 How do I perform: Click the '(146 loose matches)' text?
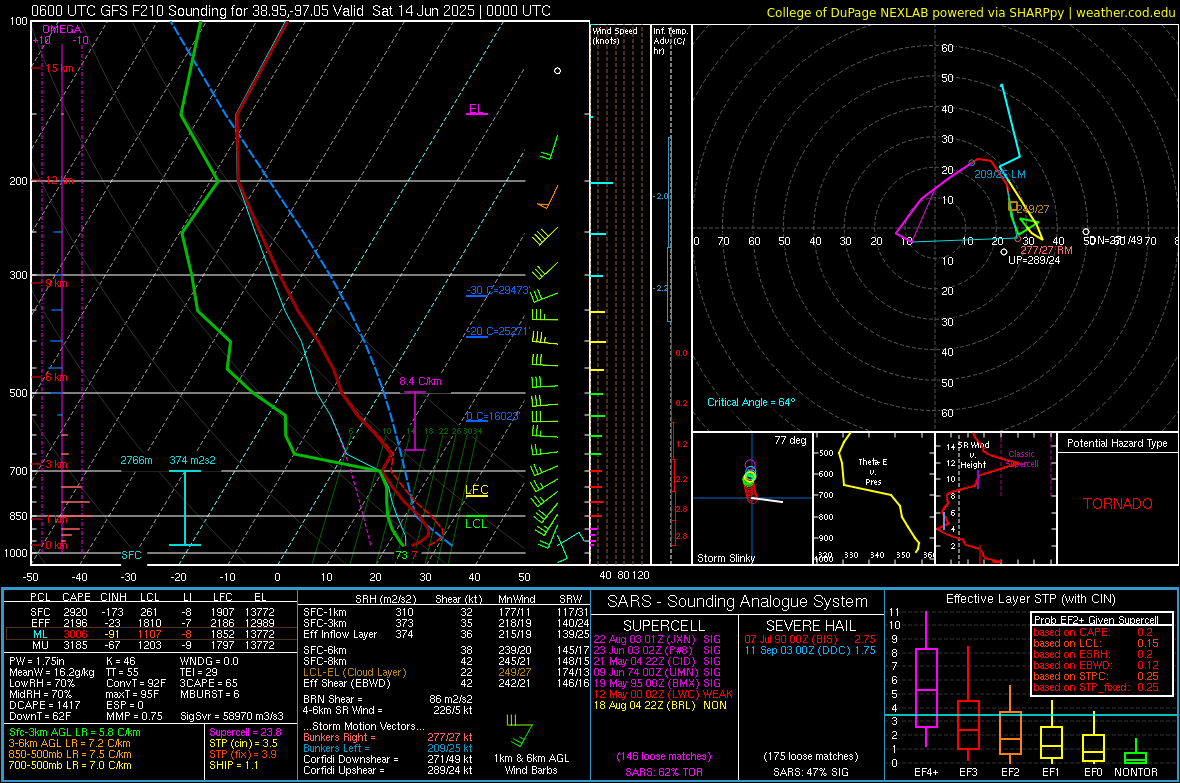pos(663,757)
